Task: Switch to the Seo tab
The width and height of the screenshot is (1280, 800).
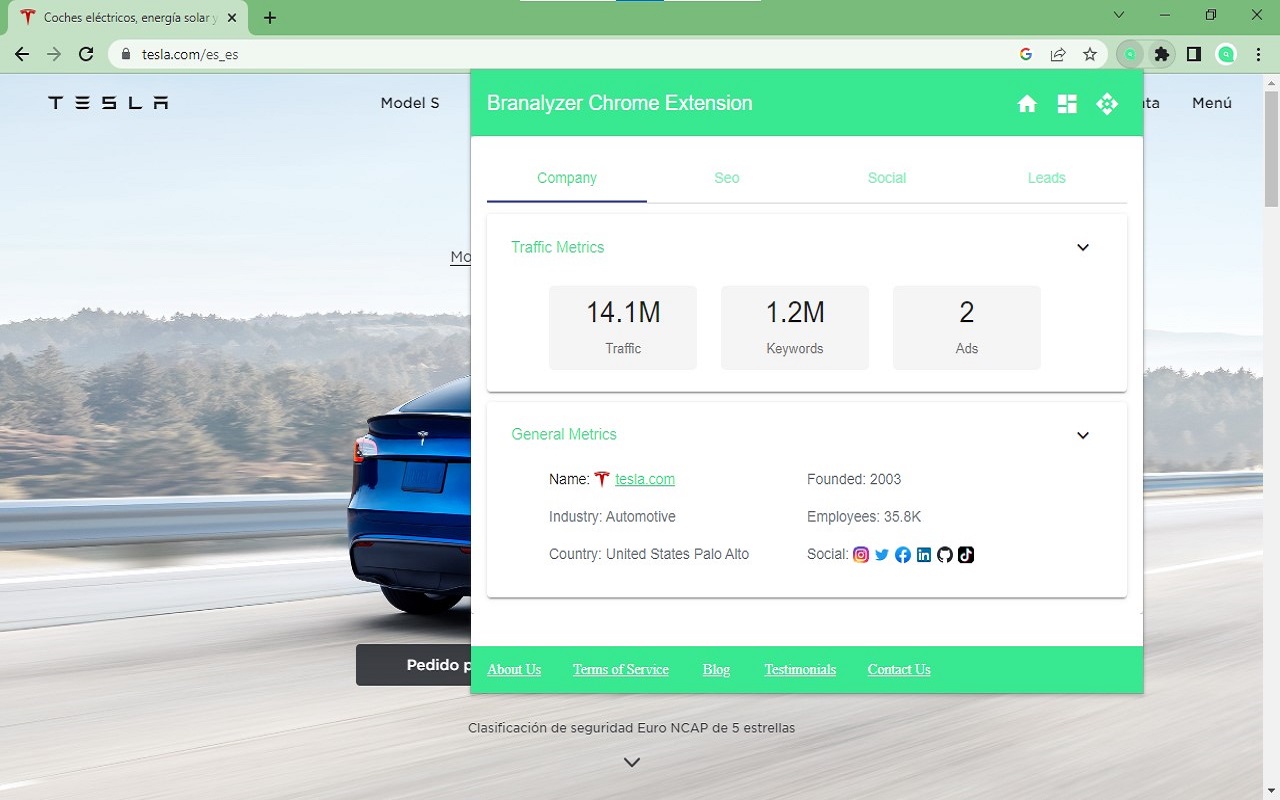Action: [x=727, y=178]
